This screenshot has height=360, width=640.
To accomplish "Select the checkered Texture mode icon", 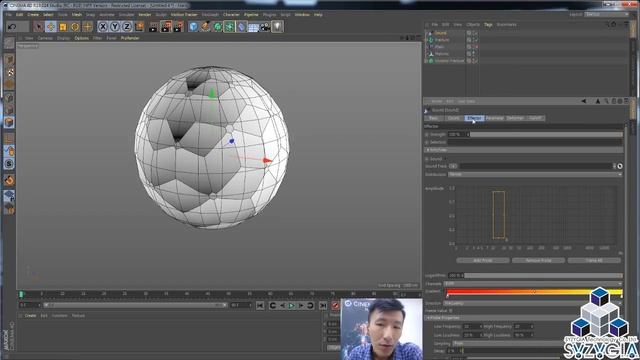I will point(10,72).
